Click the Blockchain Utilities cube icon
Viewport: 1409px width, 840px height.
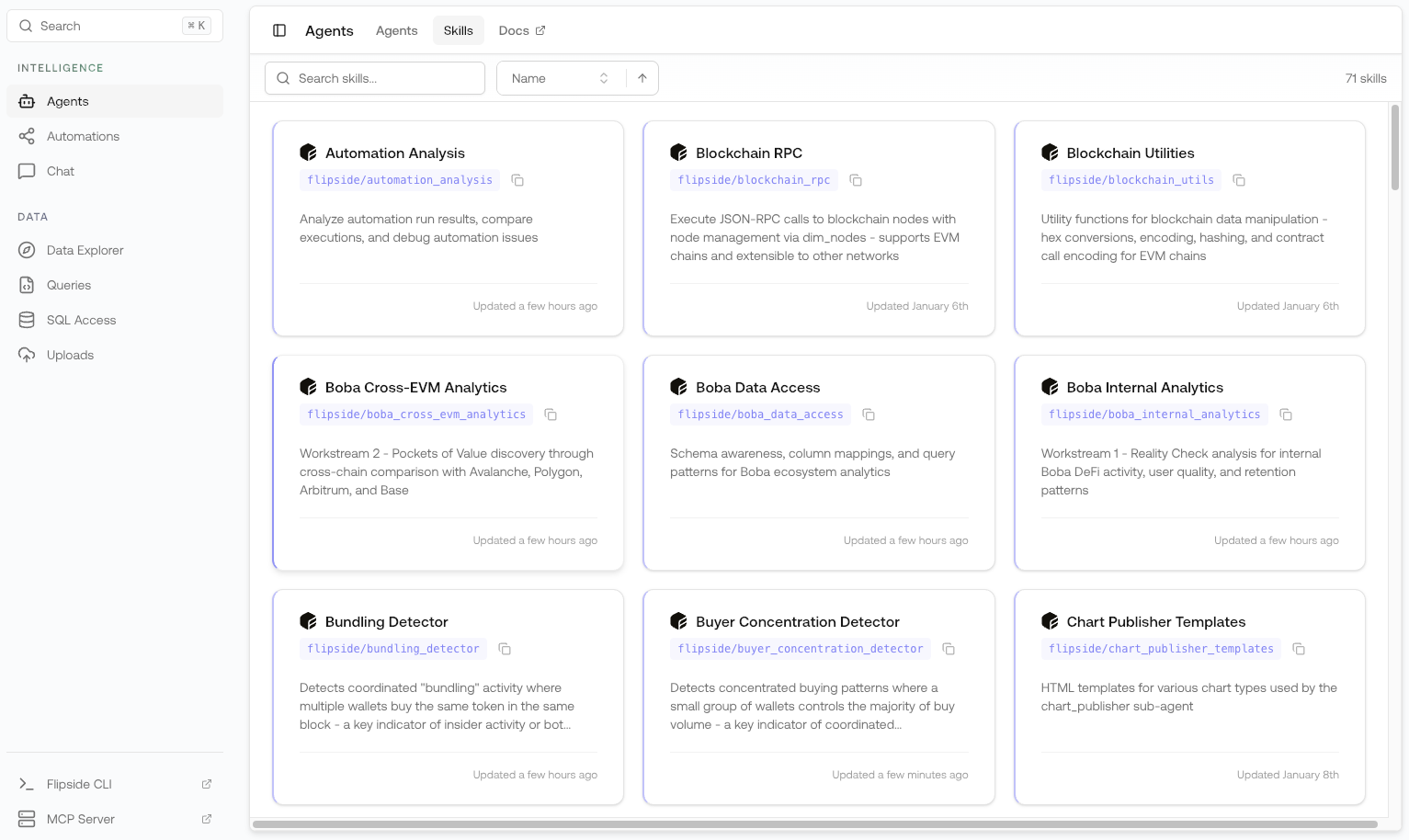click(1050, 153)
